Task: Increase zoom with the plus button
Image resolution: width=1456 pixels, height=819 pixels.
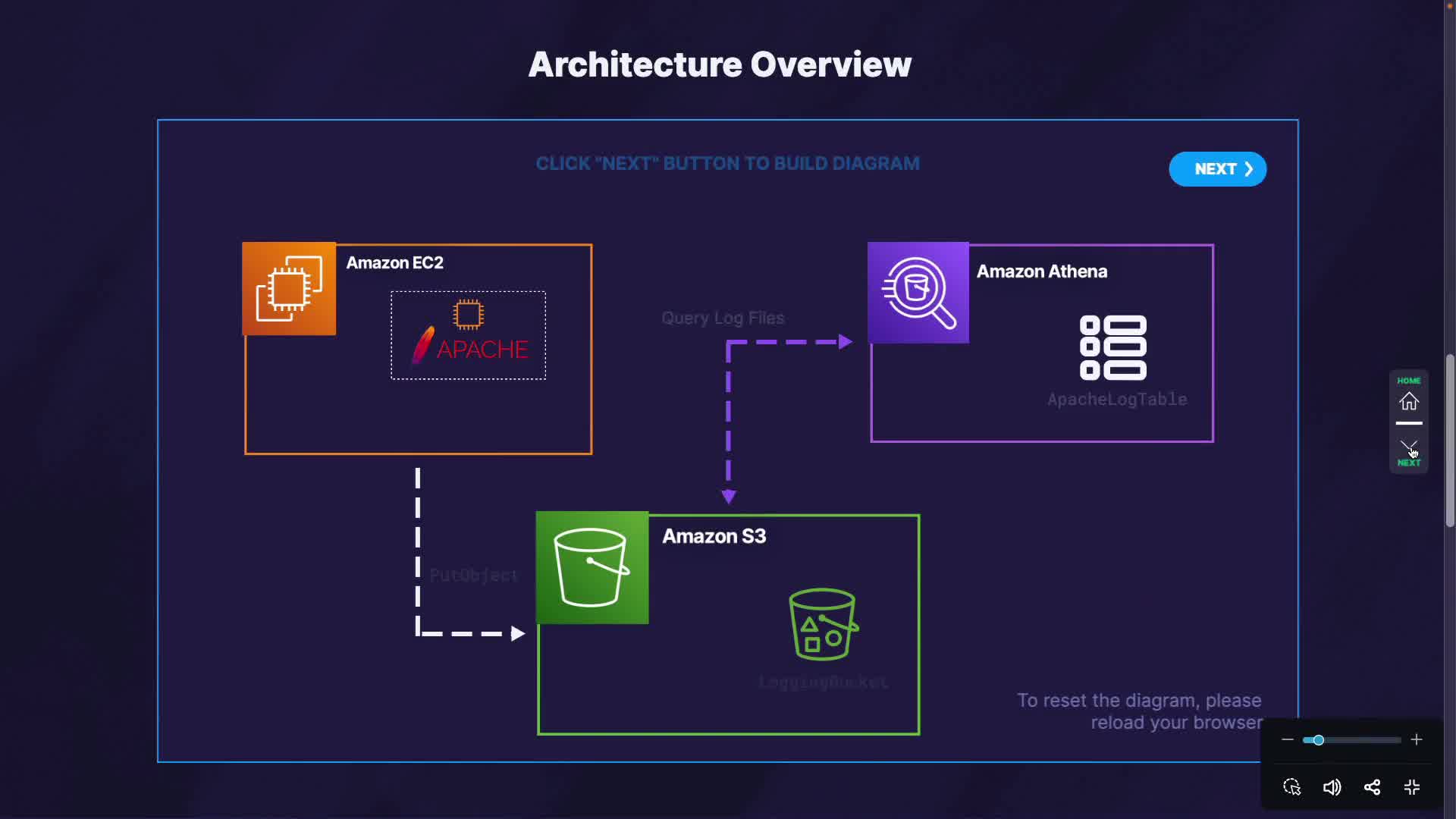Action: pyautogui.click(x=1416, y=739)
